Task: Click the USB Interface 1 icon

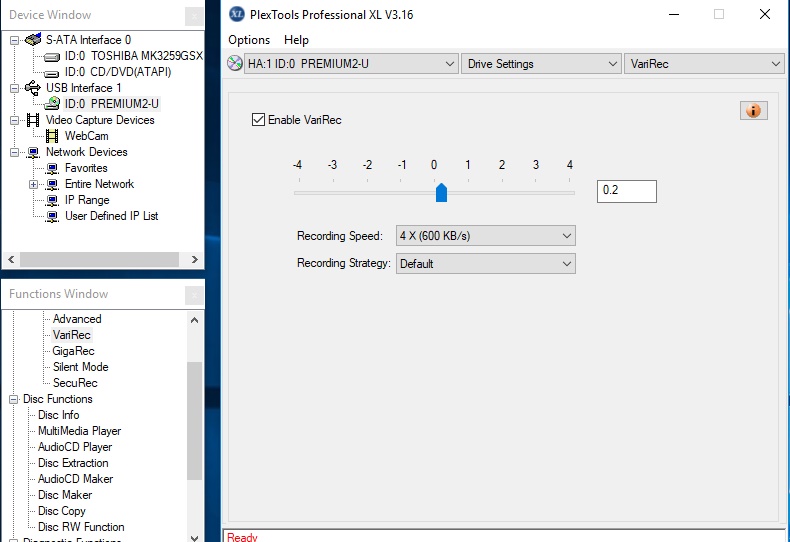Action: point(33,88)
